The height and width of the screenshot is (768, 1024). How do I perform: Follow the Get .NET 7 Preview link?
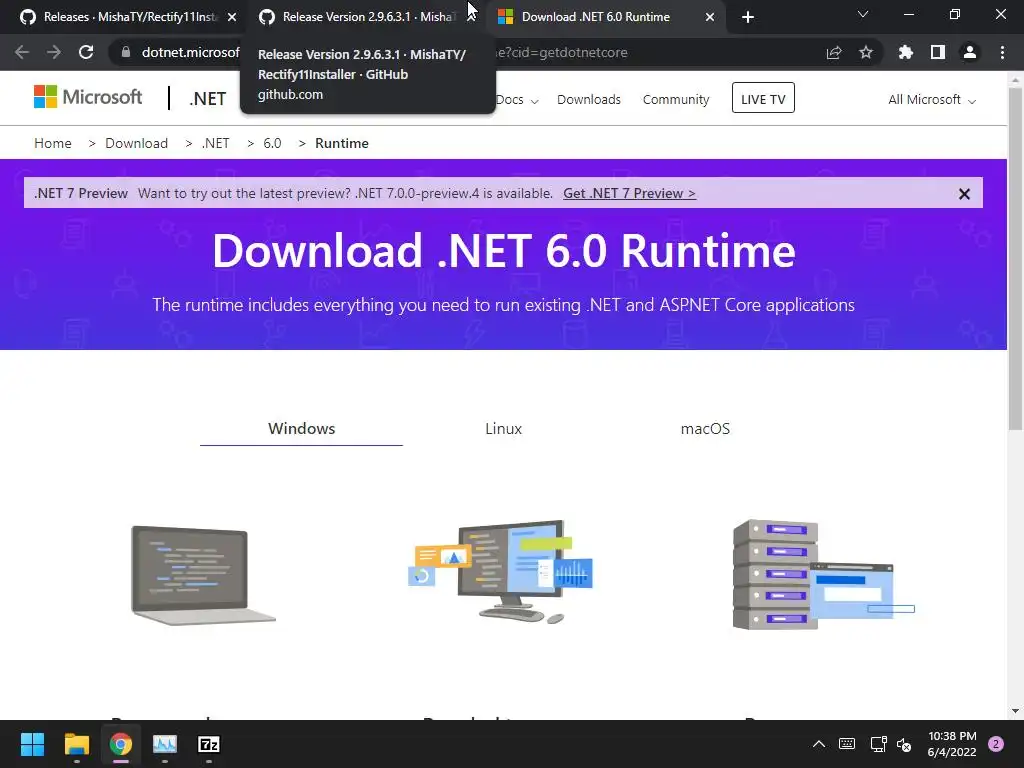[630, 193]
